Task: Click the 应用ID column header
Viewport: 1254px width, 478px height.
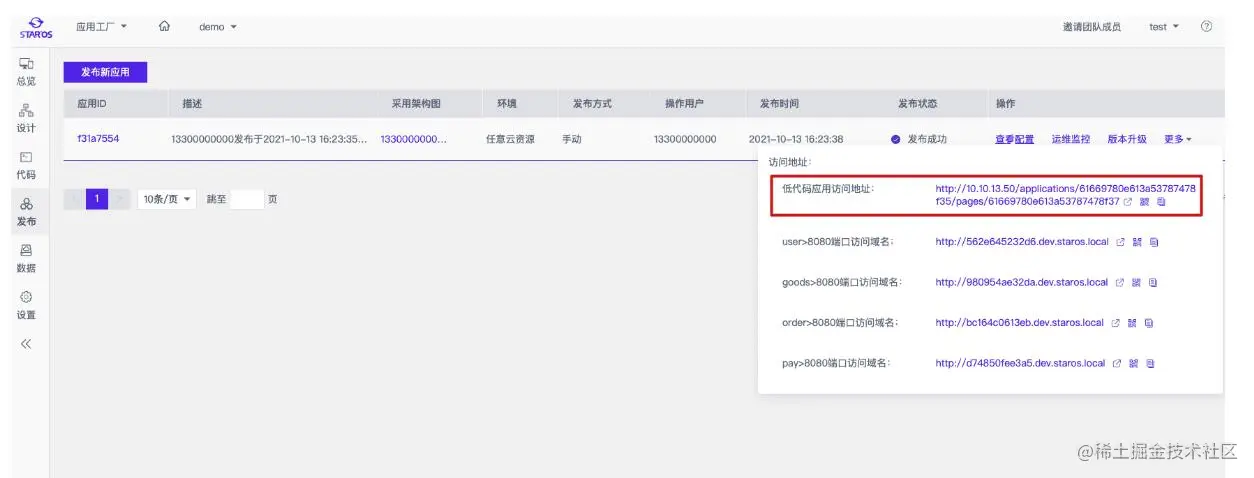Action: [92, 104]
